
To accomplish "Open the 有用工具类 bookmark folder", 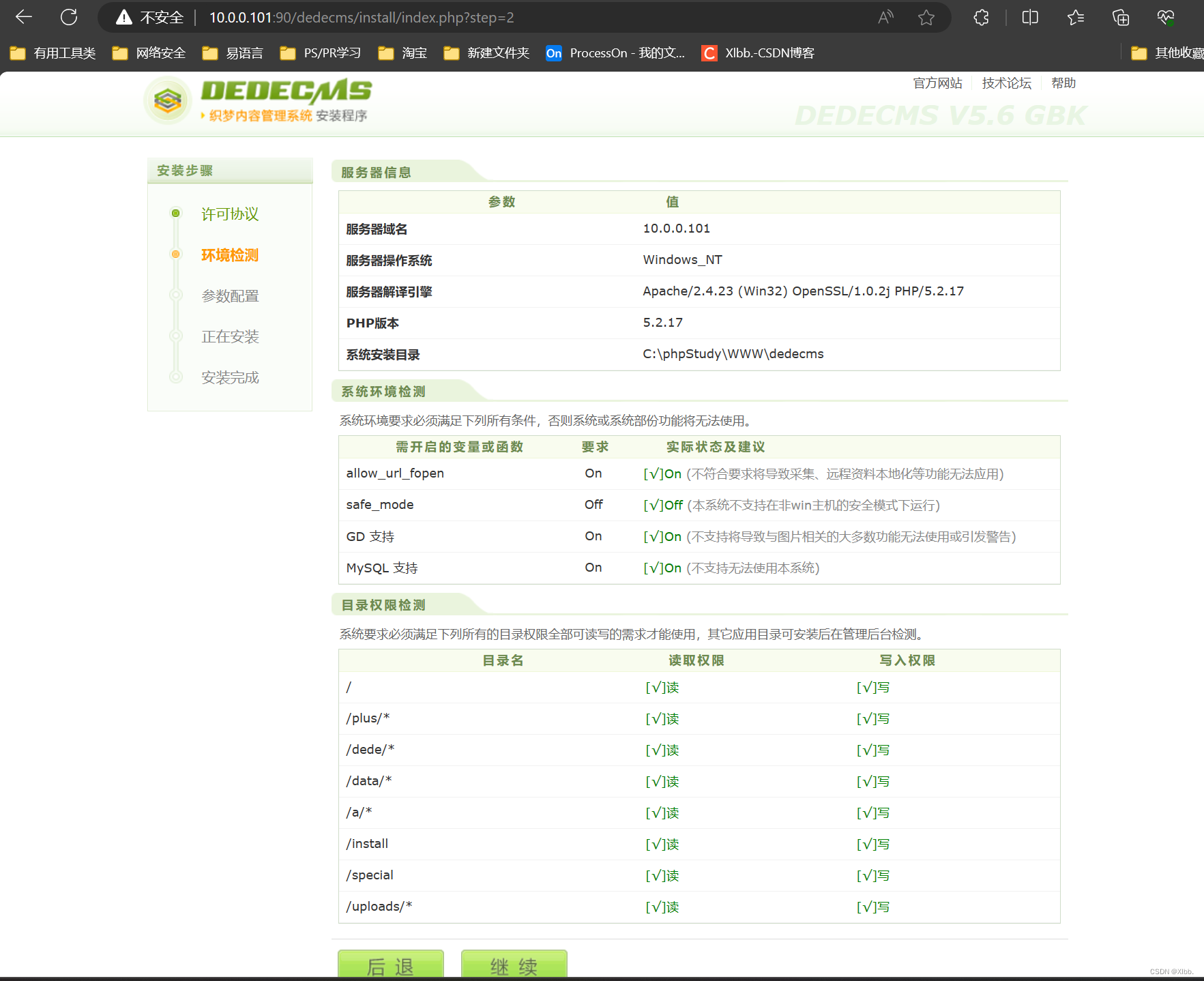I will point(53,53).
